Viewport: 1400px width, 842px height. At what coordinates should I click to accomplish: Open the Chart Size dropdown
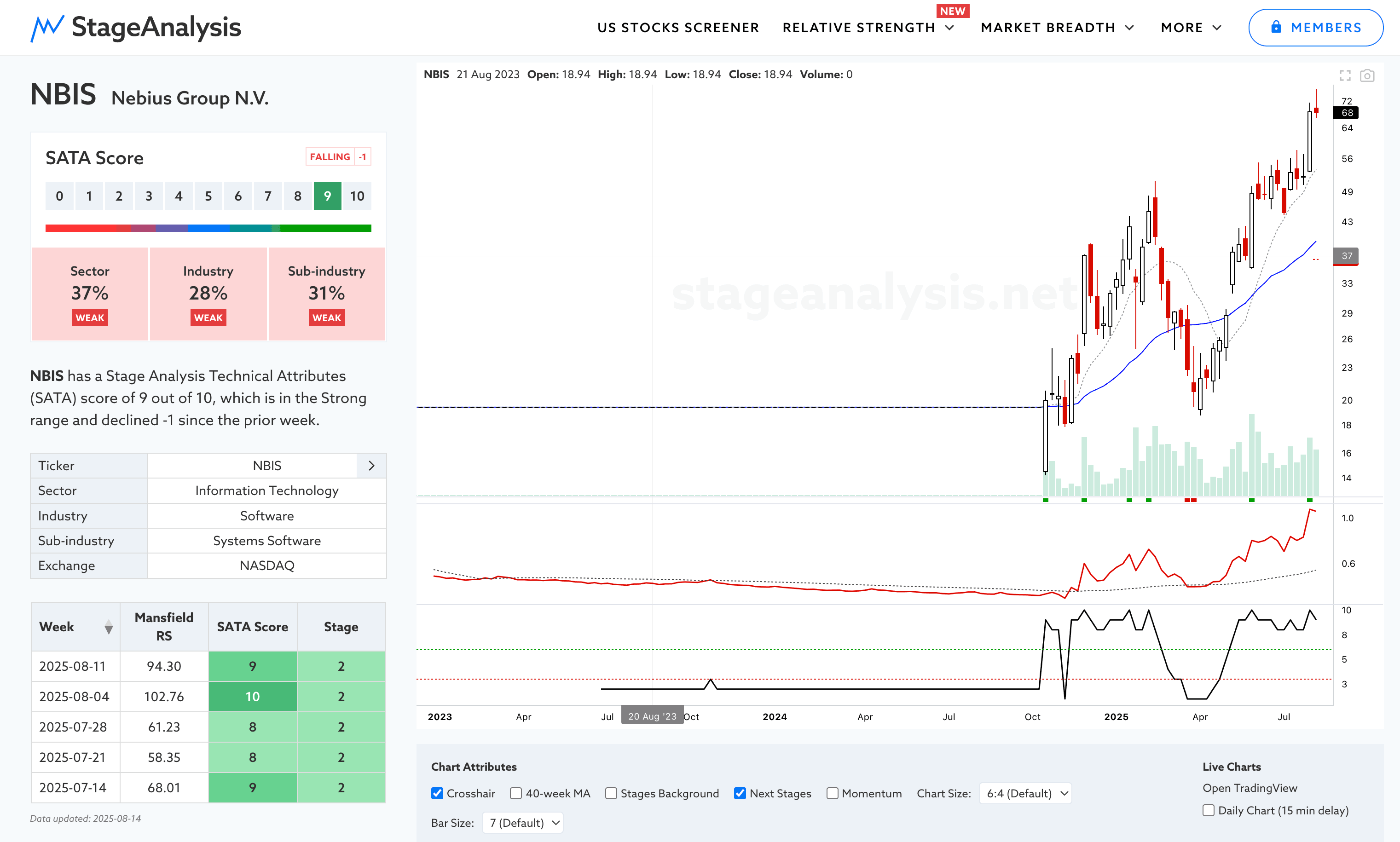1025,793
